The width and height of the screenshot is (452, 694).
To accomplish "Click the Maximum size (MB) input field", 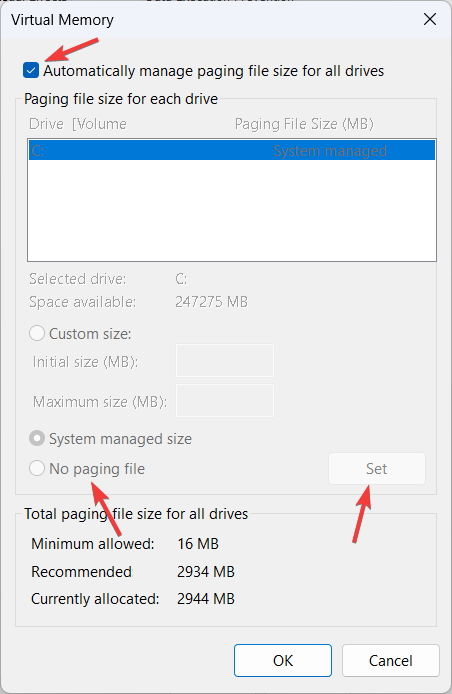I will tap(225, 401).
